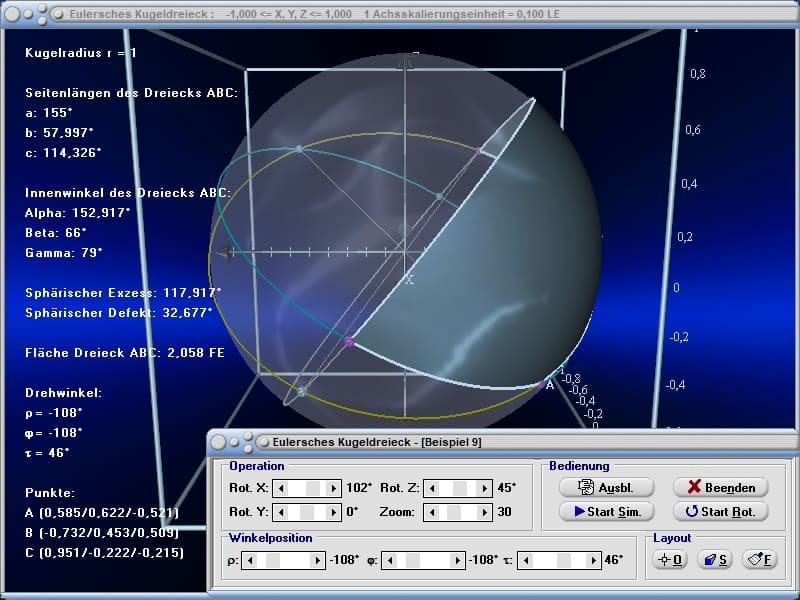Click the Rot. X value '102°'
Image resolution: width=800 pixels, height=600 pixels.
(x=359, y=488)
